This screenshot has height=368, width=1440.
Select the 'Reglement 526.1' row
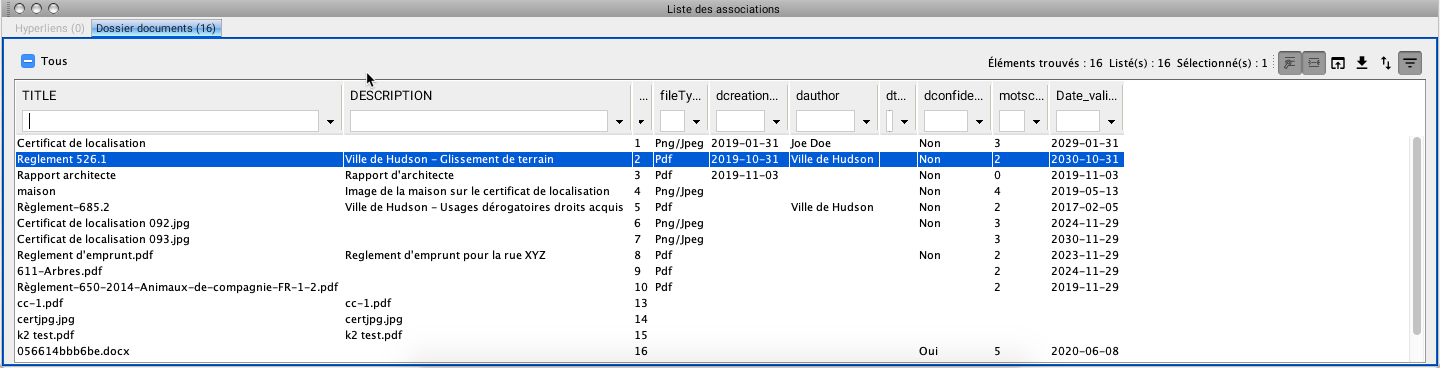[569, 159]
